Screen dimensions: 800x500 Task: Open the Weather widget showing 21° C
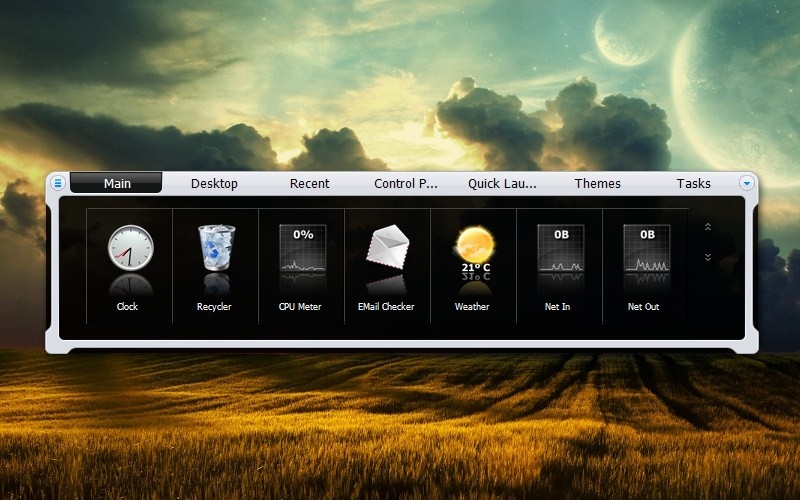coord(474,249)
